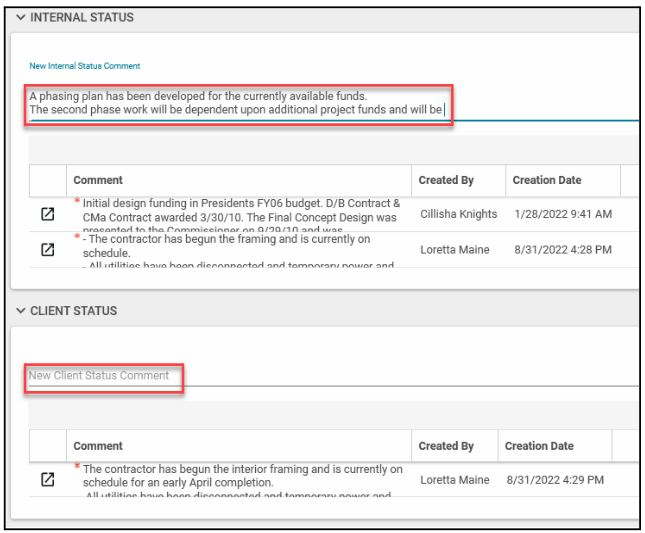Open the Cillisha Knights internal comment record
This screenshot has height=533, width=645.
48,214
